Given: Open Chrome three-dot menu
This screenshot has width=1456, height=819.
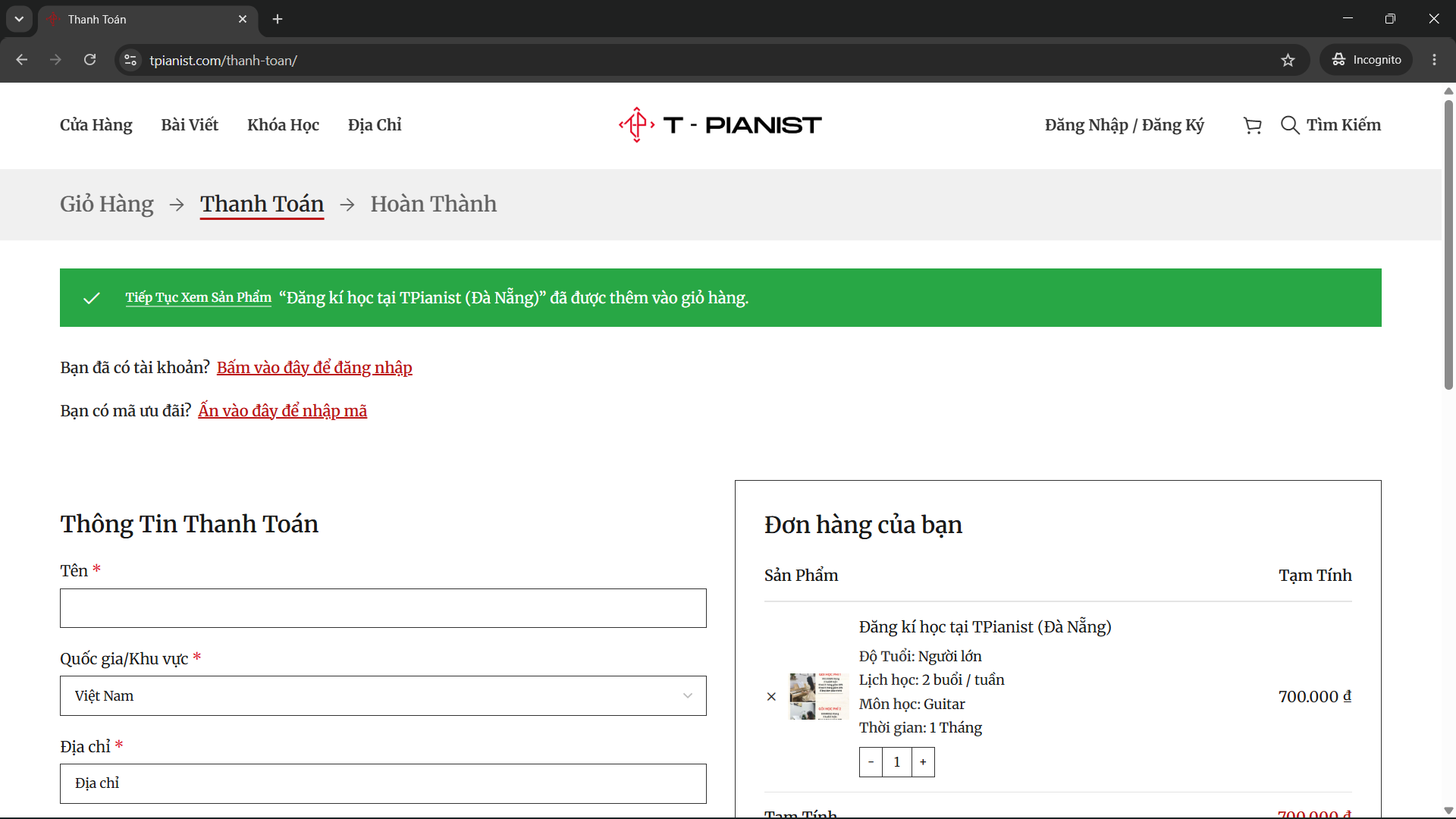Looking at the screenshot, I should [1434, 60].
